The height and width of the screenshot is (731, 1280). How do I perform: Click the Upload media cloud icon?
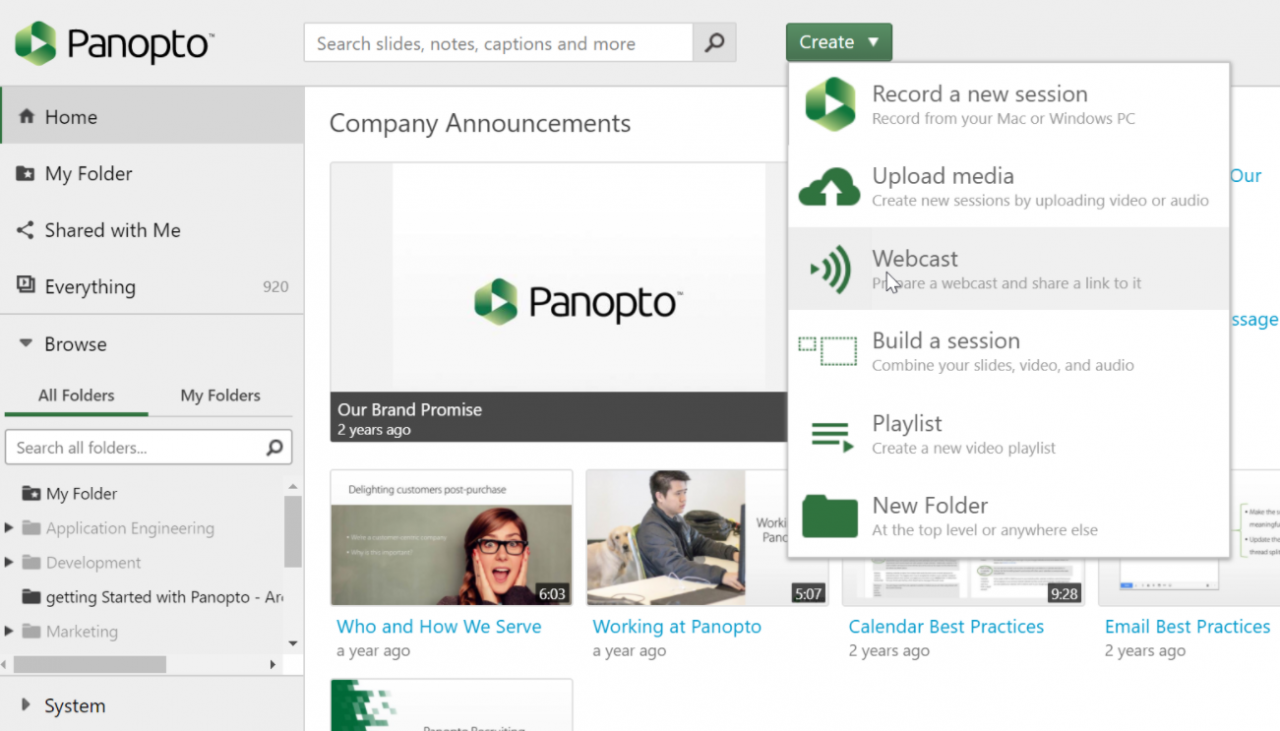830,187
